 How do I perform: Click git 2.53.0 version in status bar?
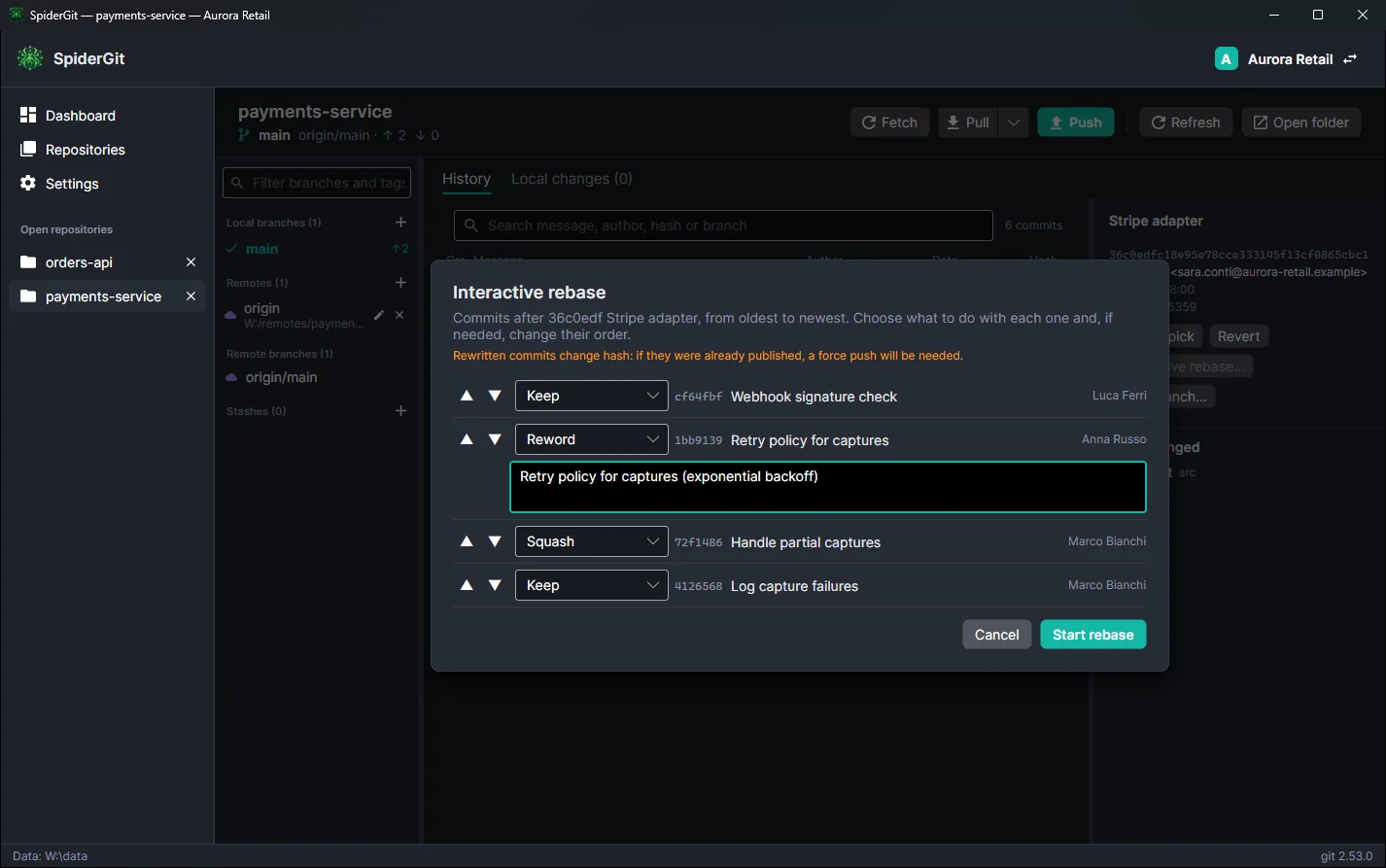pyautogui.click(x=1346, y=856)
